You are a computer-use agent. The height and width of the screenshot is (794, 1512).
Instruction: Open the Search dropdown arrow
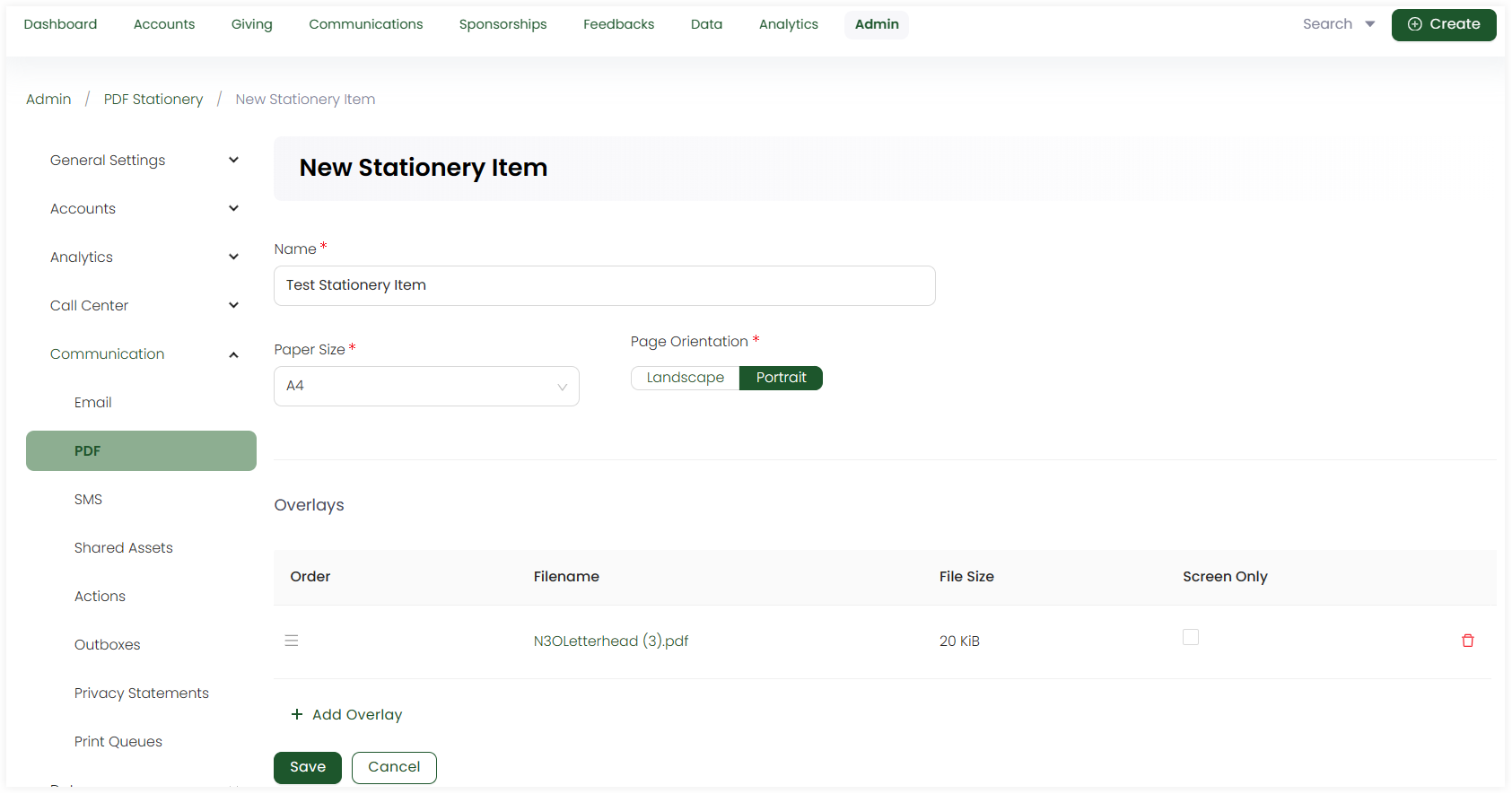coord(1370,24)
